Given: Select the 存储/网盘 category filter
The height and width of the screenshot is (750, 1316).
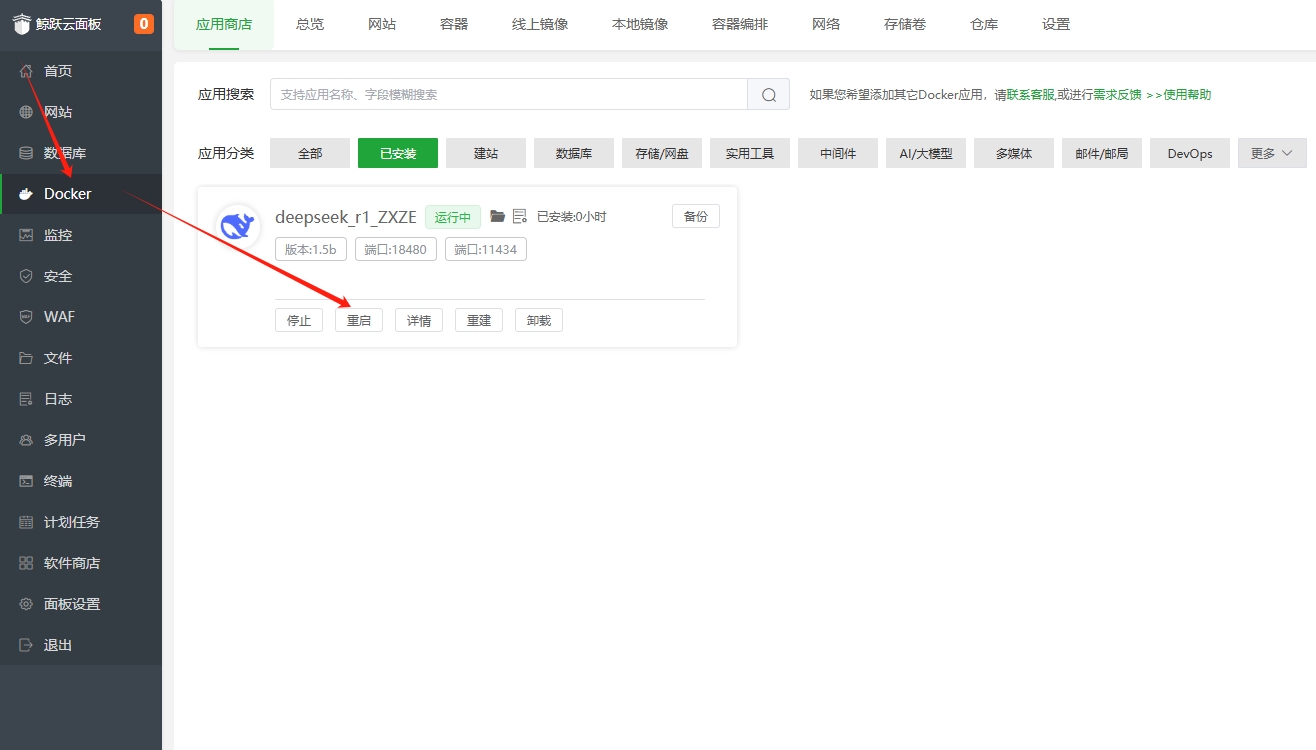Looking at the screenshot, I should click(x=662, y=153).
